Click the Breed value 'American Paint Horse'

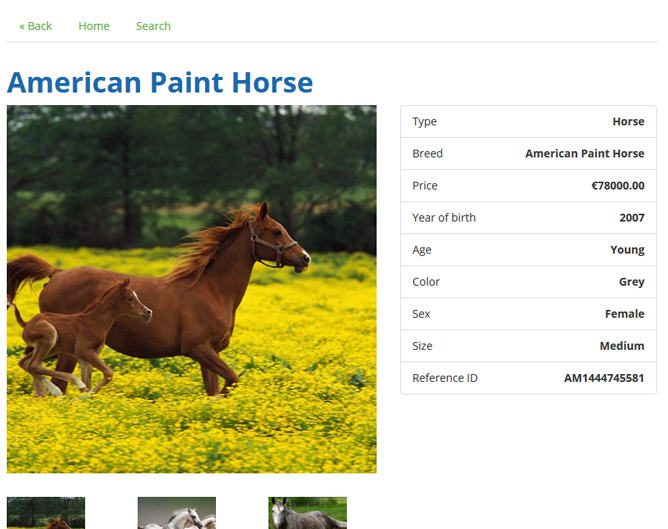584,153
